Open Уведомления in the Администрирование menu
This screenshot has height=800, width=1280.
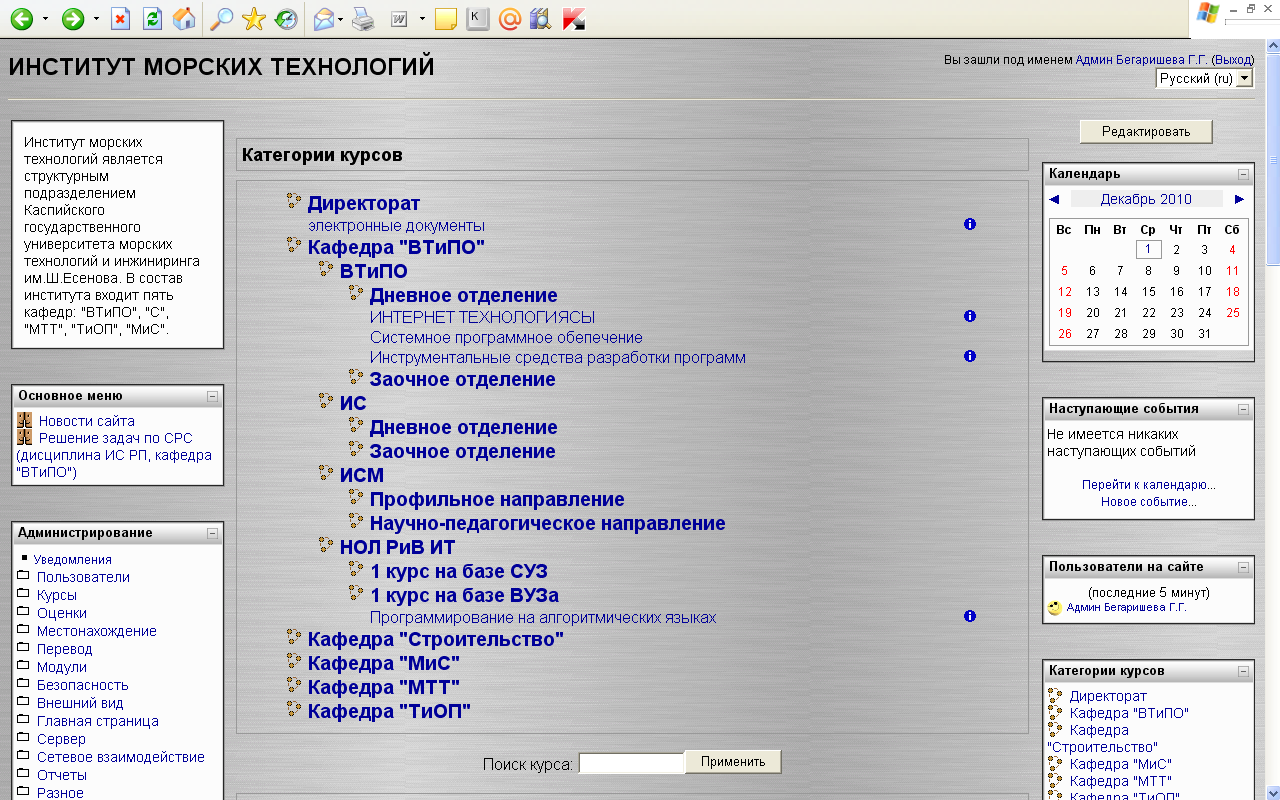[72, 560]
